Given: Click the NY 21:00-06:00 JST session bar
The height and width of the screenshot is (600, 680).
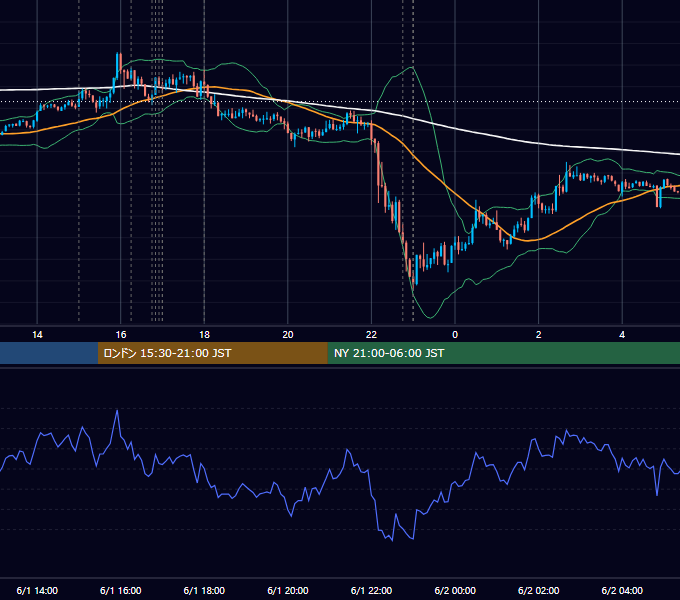Looking at the screenshot, I should tap(503, 353).
